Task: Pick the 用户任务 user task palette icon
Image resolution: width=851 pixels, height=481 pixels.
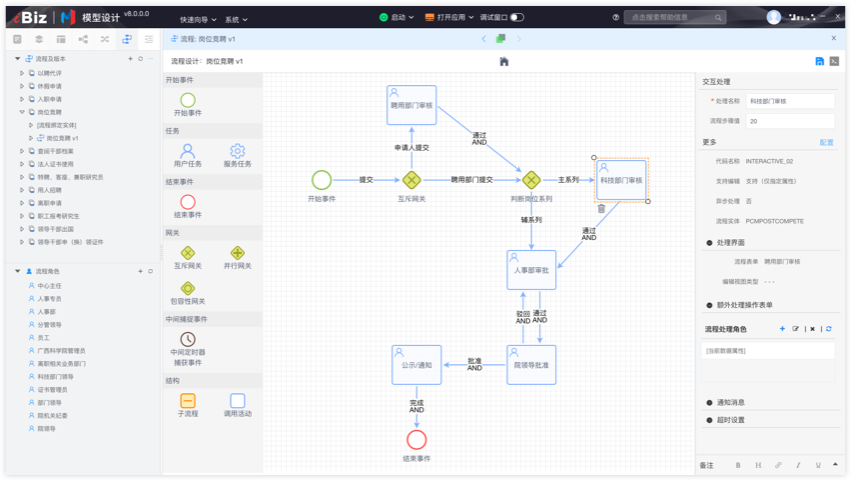Action: point(188,150)
